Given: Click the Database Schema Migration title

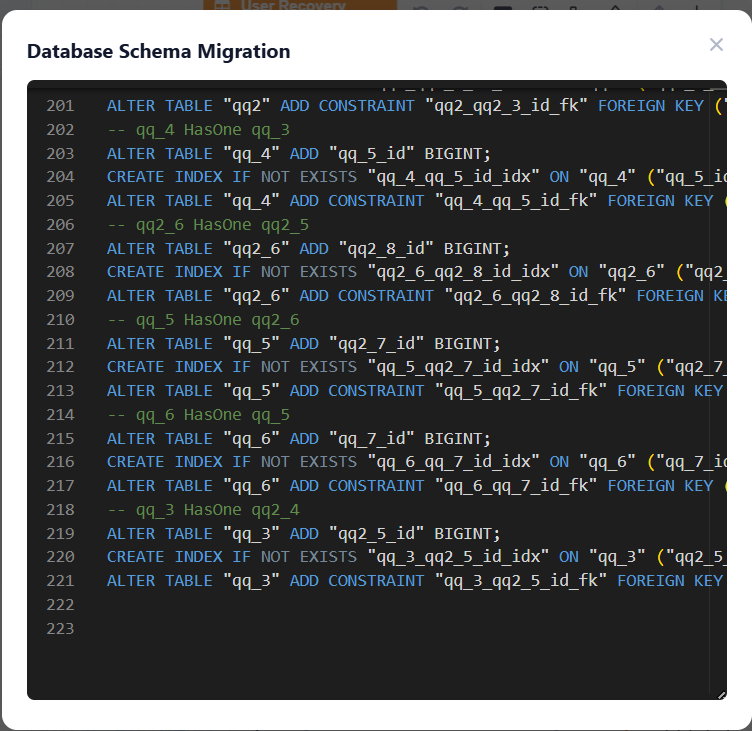Looking at the screenshot, I should [159, 51].
